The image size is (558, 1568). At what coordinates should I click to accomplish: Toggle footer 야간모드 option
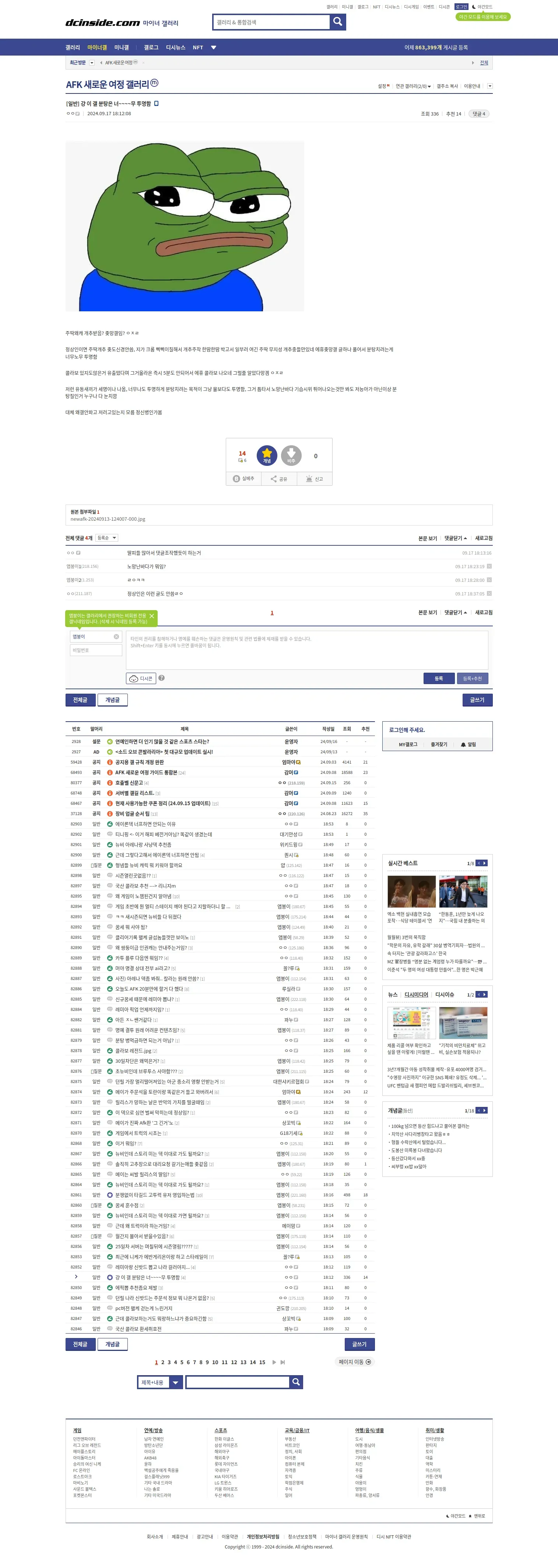coord(456,1516)
